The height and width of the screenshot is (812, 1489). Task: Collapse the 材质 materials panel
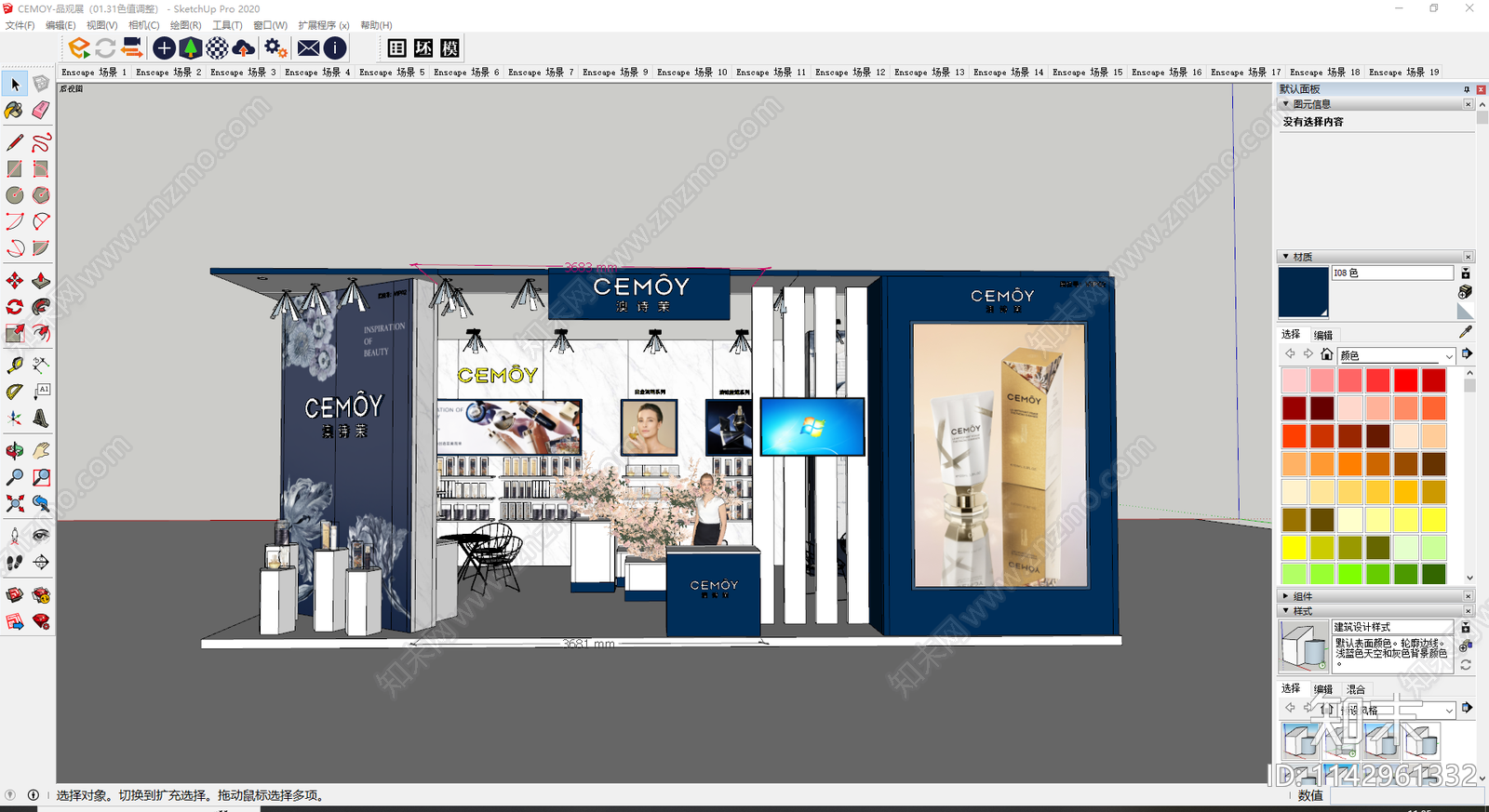pyautogui.click(x=1286, y=257)
